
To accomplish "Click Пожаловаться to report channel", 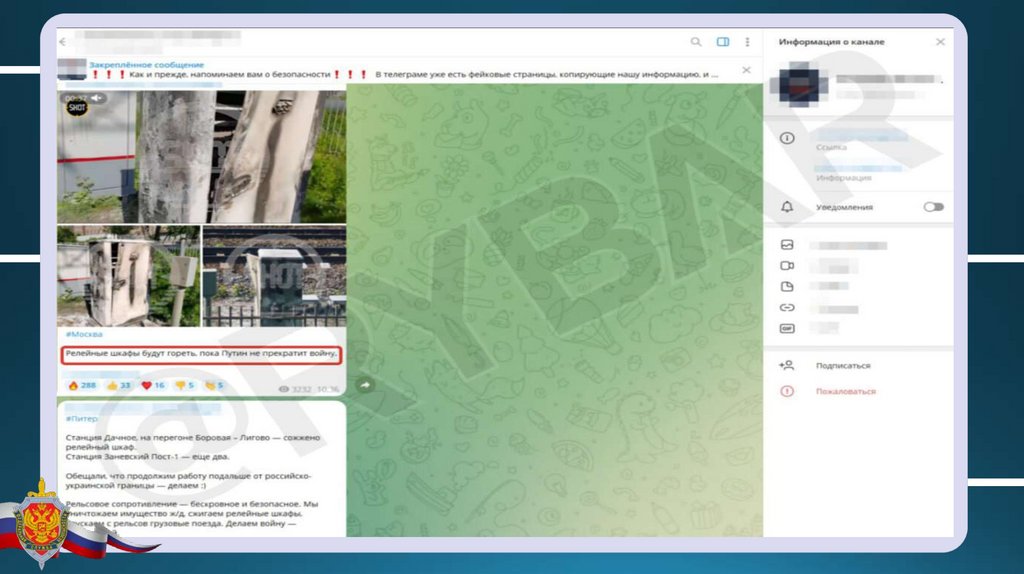I will [846, 391].
